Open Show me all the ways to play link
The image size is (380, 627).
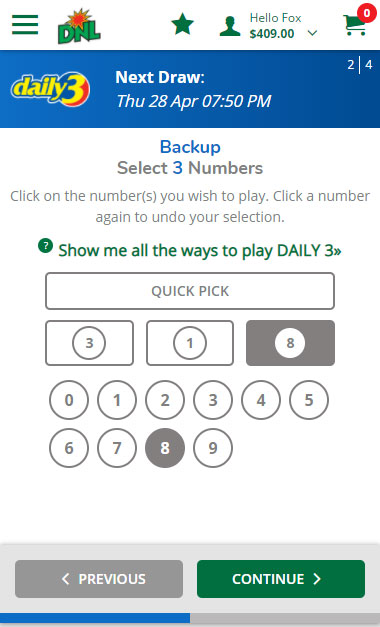(200, 251)
